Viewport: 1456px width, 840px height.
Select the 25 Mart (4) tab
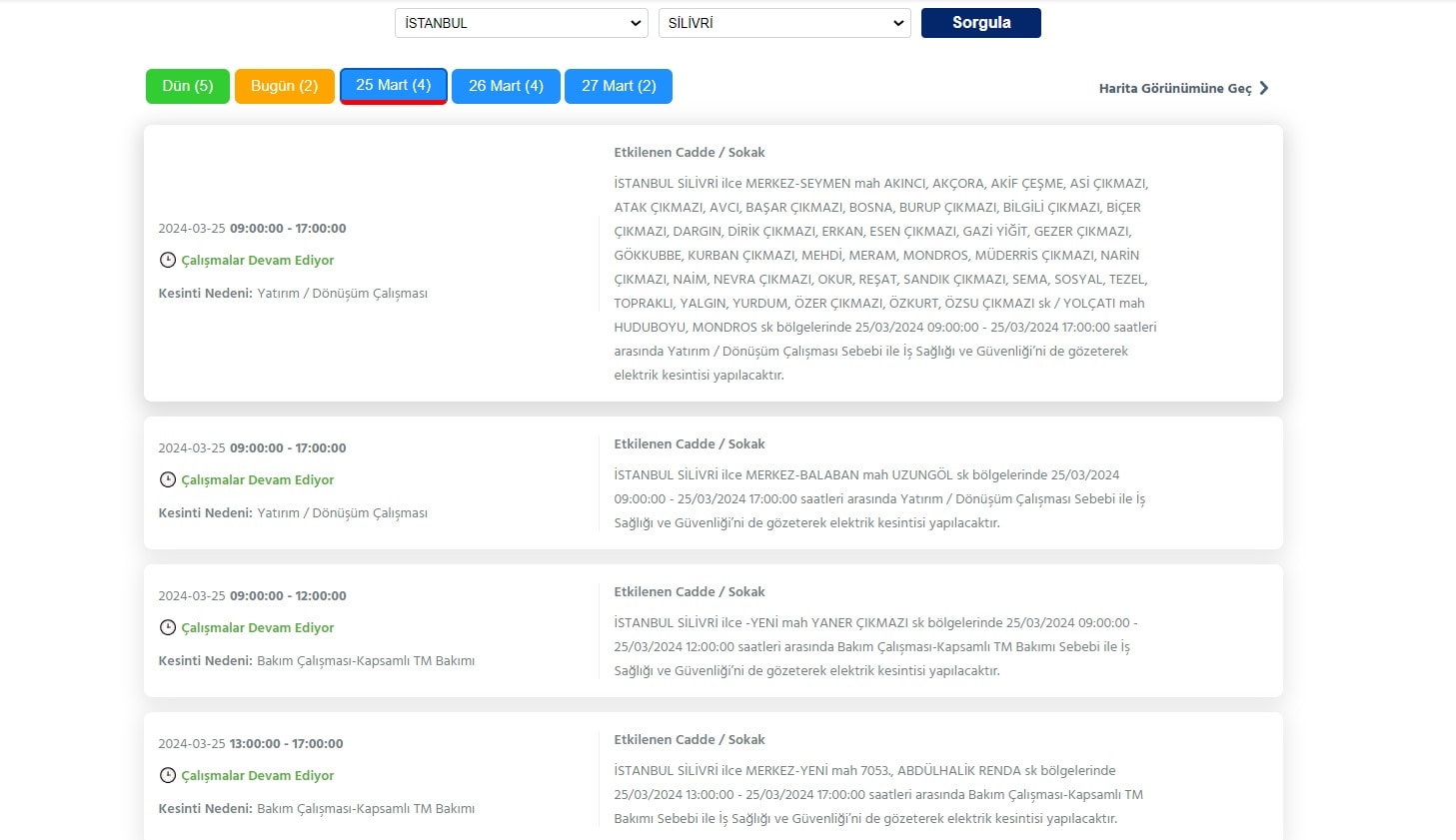(x=393, y=86)
